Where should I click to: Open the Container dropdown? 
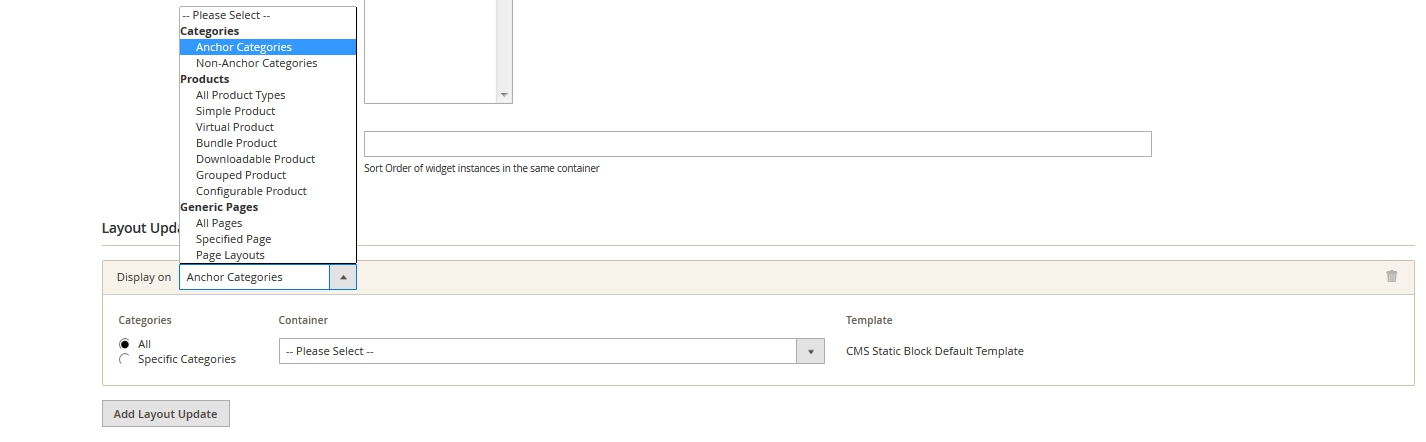coord(551,351)
